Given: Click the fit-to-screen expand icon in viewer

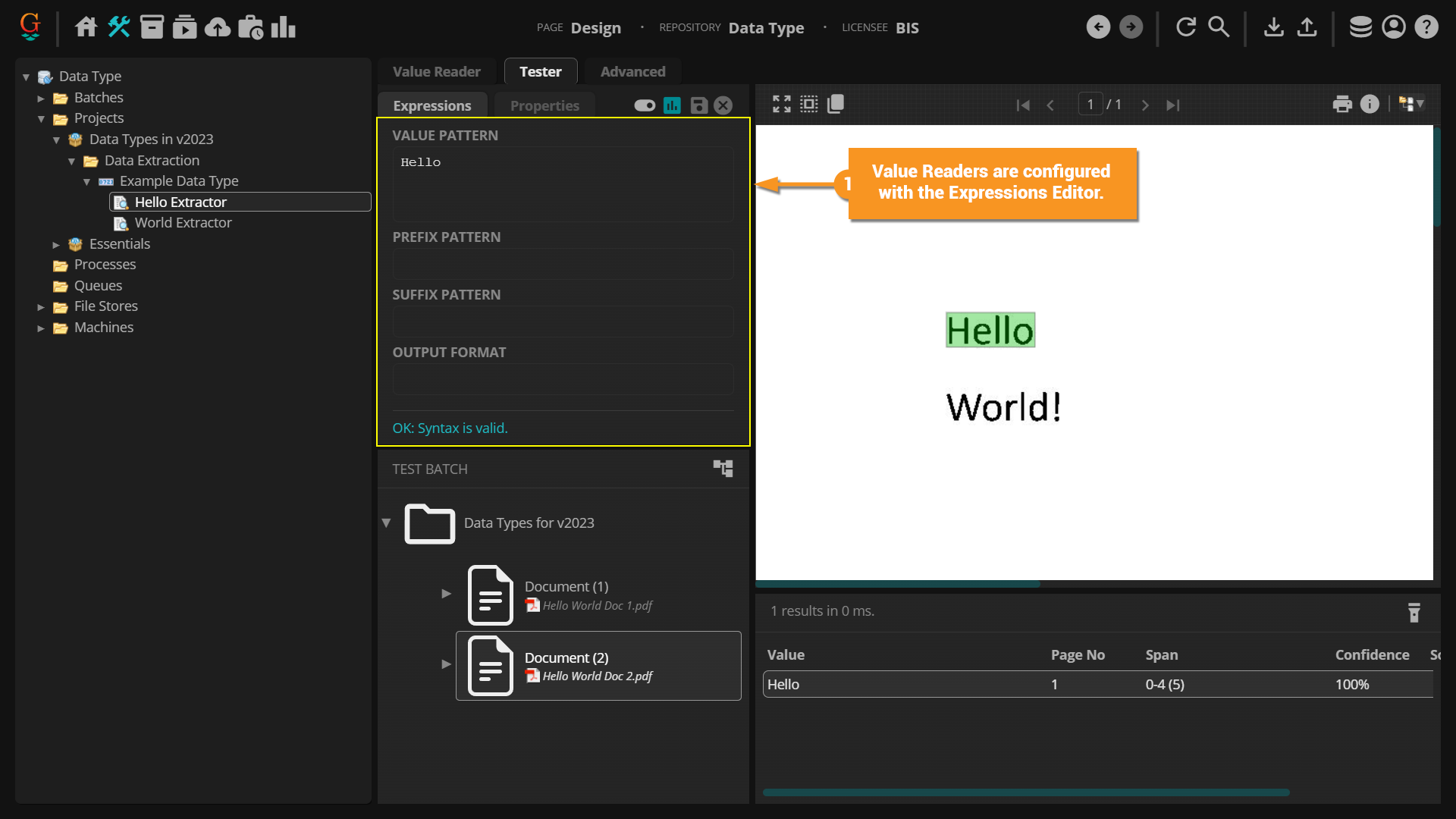Looking at the screenshot, I should [781, 105].
